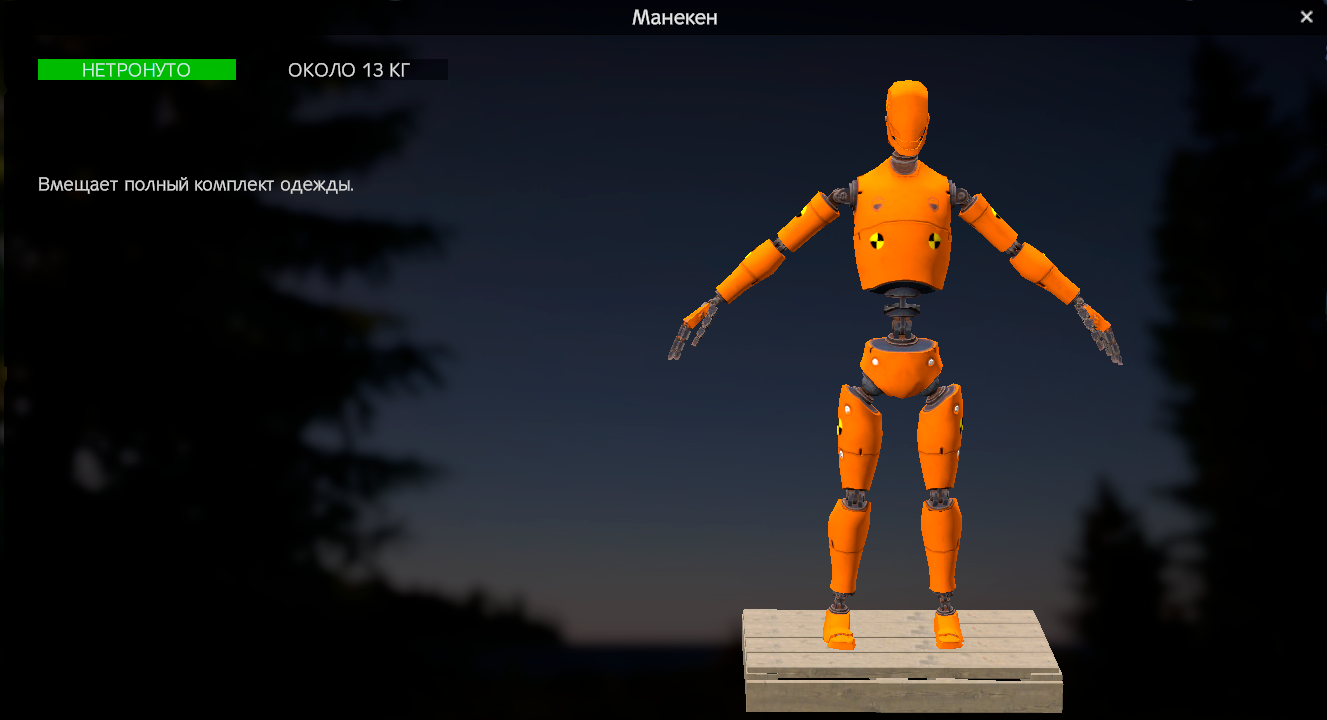Click the Манекен title text

pos(675,17)
